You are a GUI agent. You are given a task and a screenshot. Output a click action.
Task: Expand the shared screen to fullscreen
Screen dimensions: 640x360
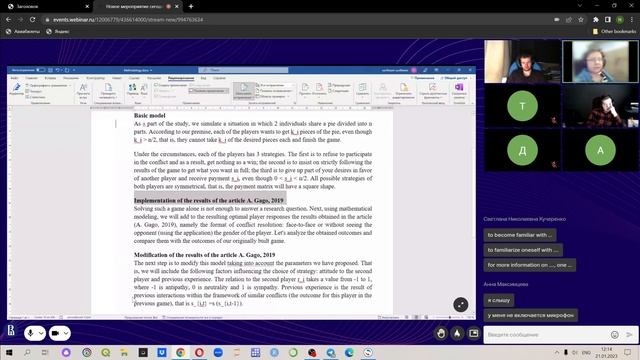click(460, 304)
